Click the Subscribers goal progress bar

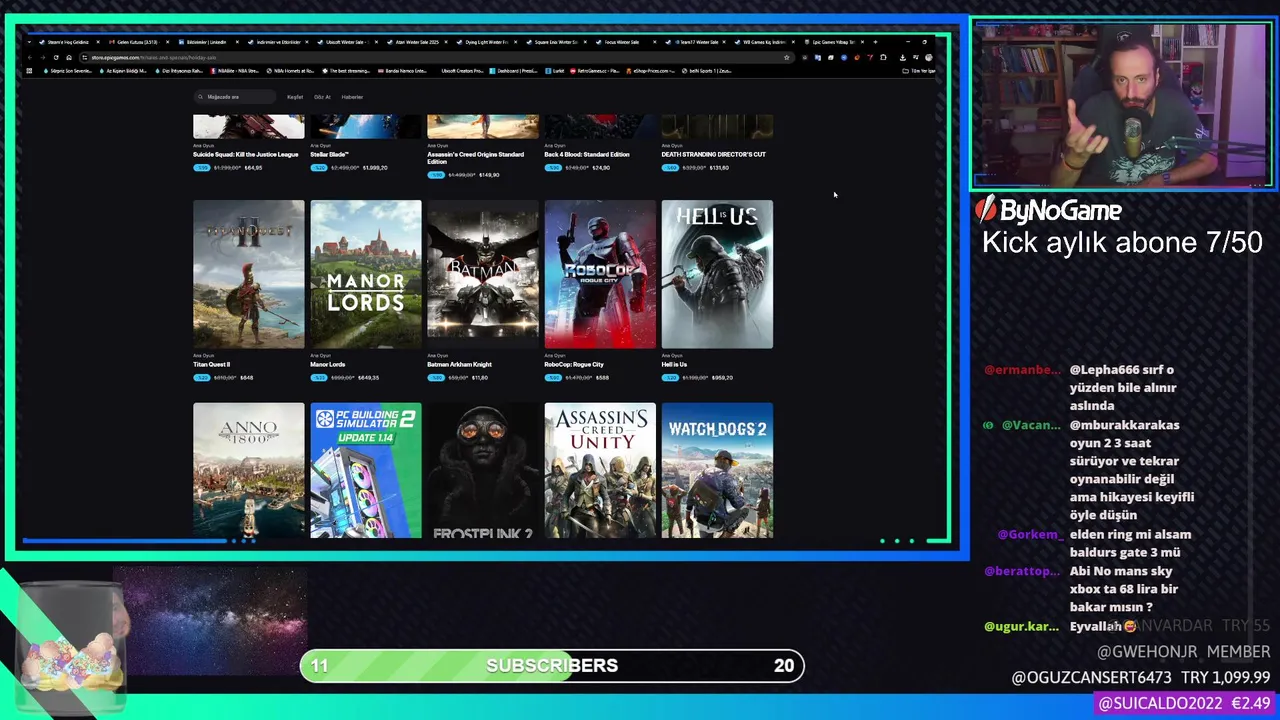click(552, 666)
